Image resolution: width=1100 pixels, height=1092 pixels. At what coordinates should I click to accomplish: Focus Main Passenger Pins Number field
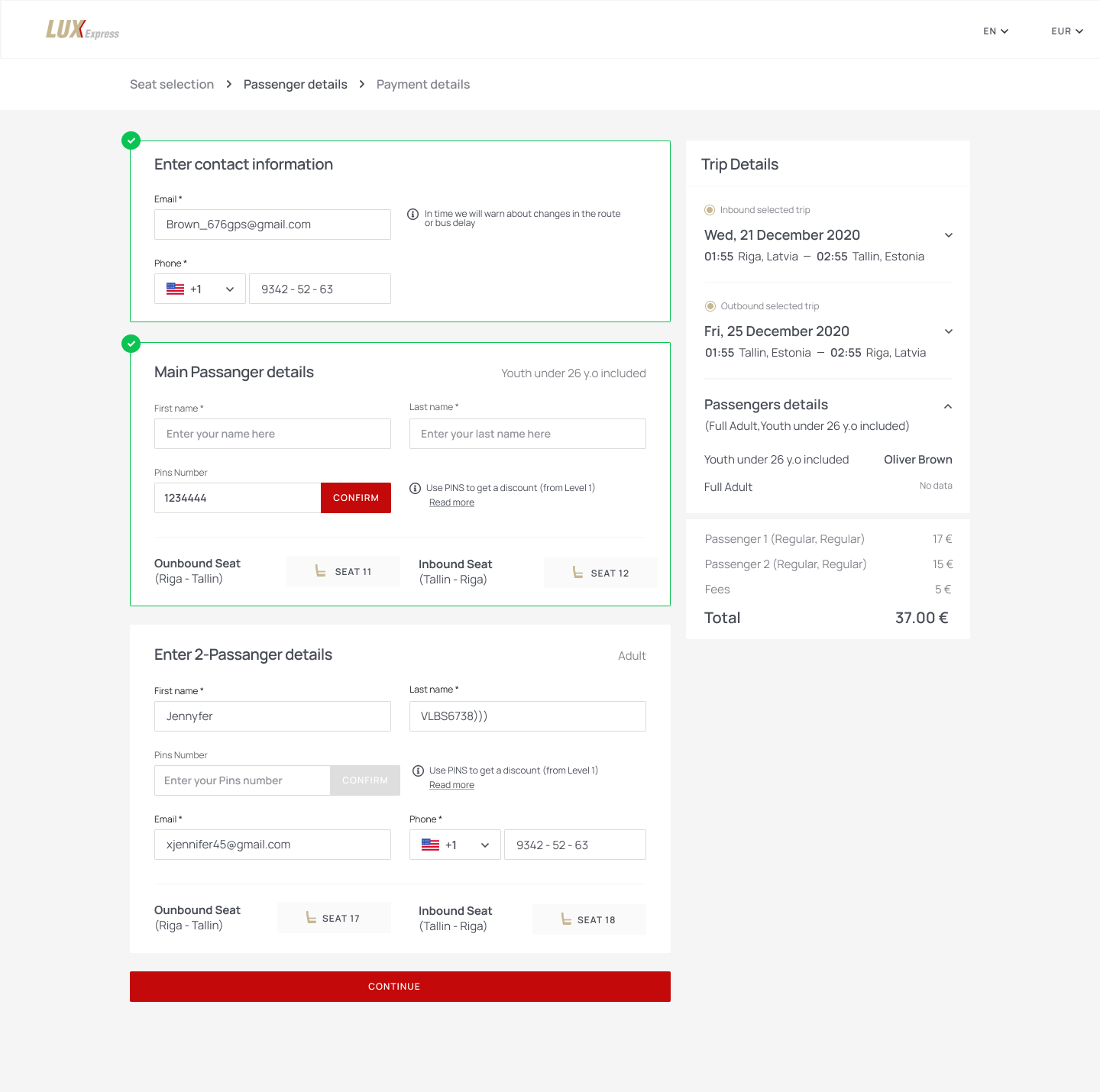(238, 498)
